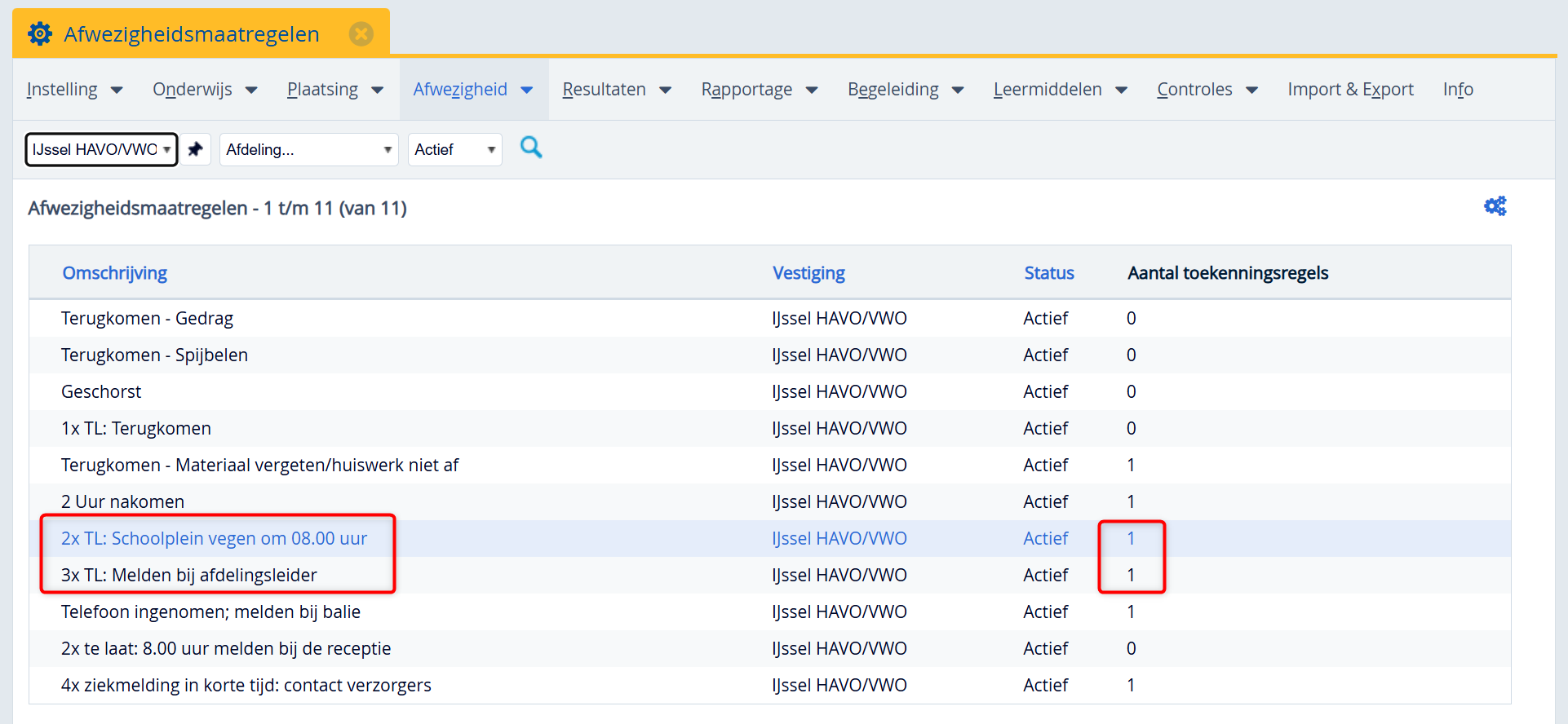Open the table settings gears icon
Viewport: 1568px width, 724px height.
click(x=1495, y=206)
